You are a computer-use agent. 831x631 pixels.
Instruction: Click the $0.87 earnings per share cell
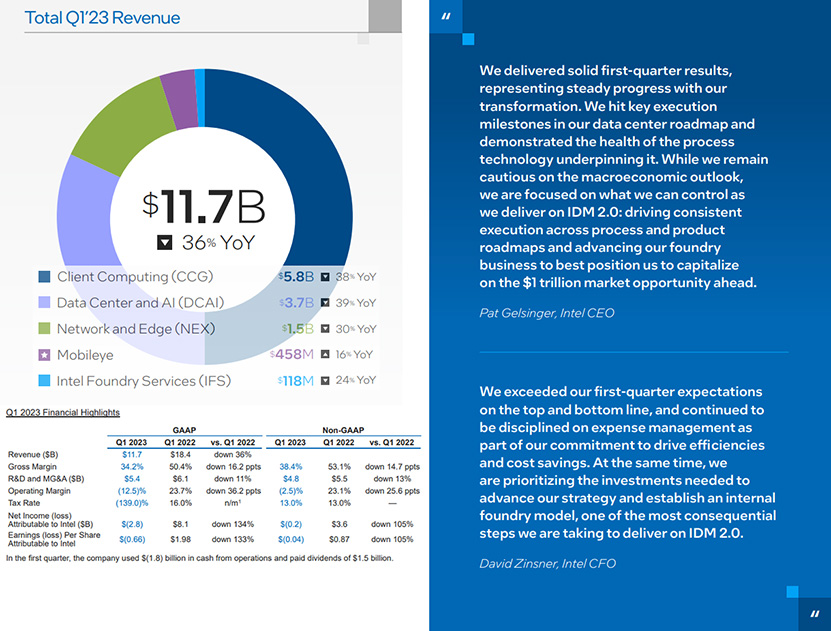coord(339,540)
